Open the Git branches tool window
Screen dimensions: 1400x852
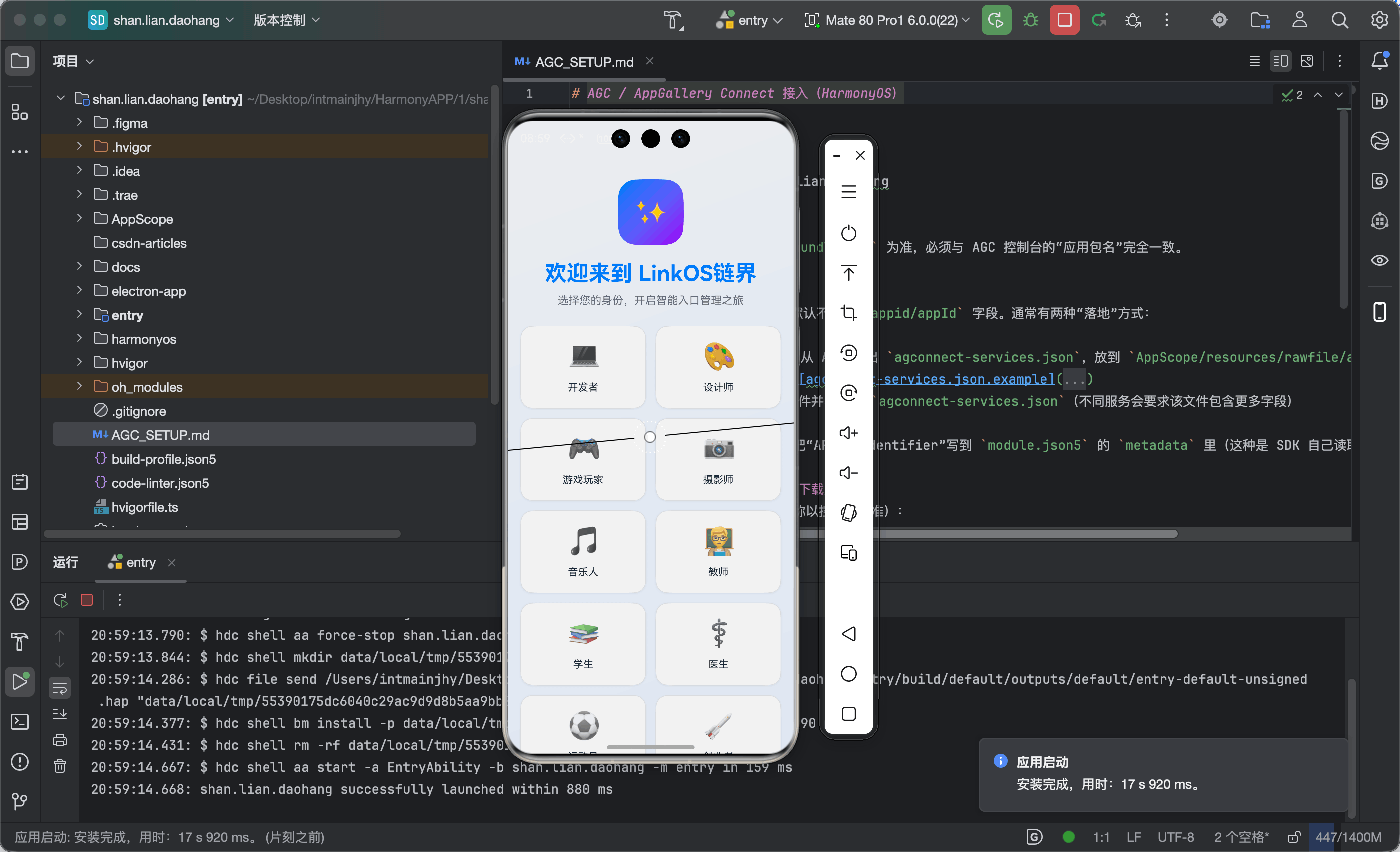pyautogui.click(x=20, y=801)
